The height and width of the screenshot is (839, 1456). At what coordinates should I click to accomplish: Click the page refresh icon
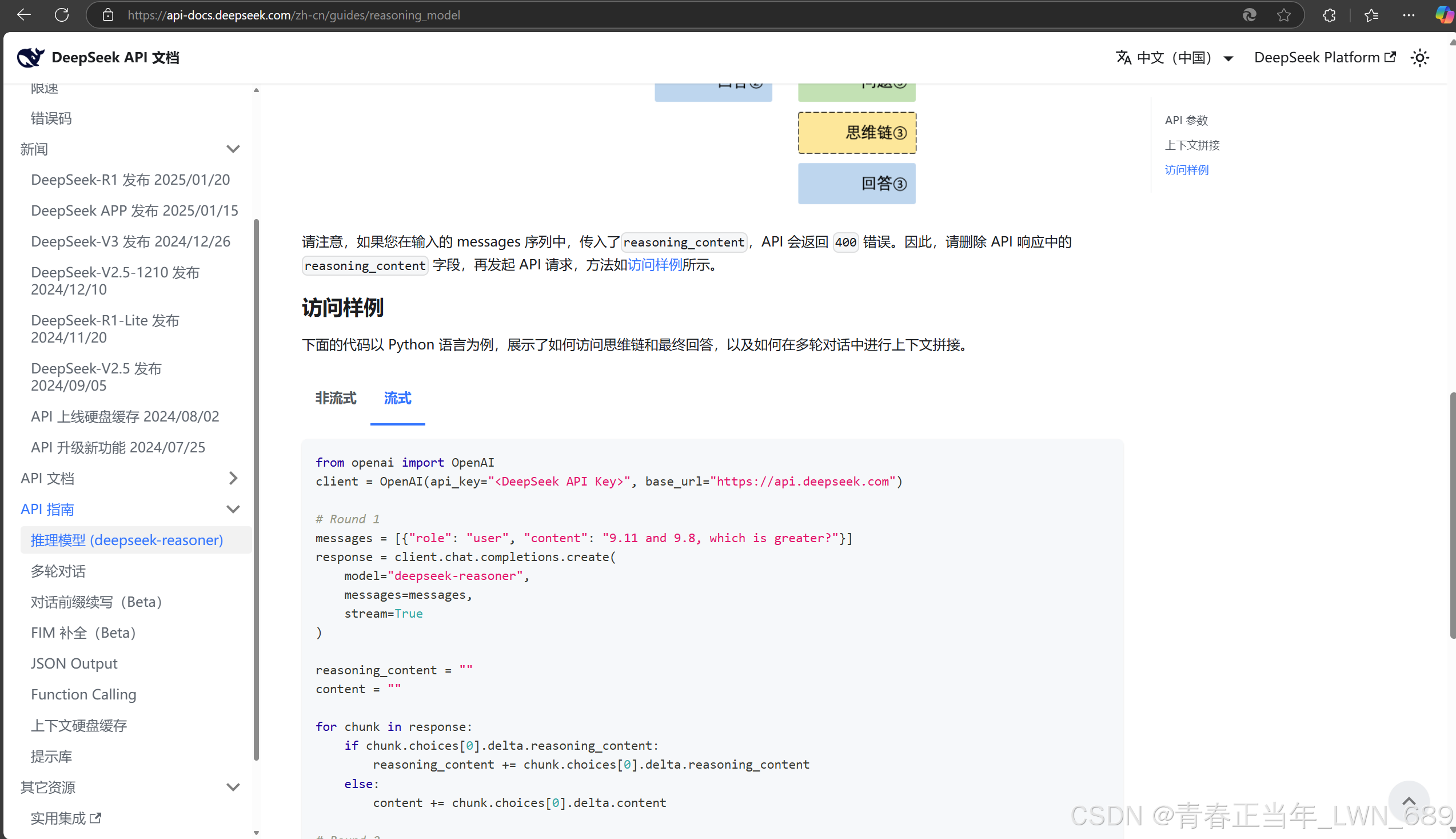[62, 15]
